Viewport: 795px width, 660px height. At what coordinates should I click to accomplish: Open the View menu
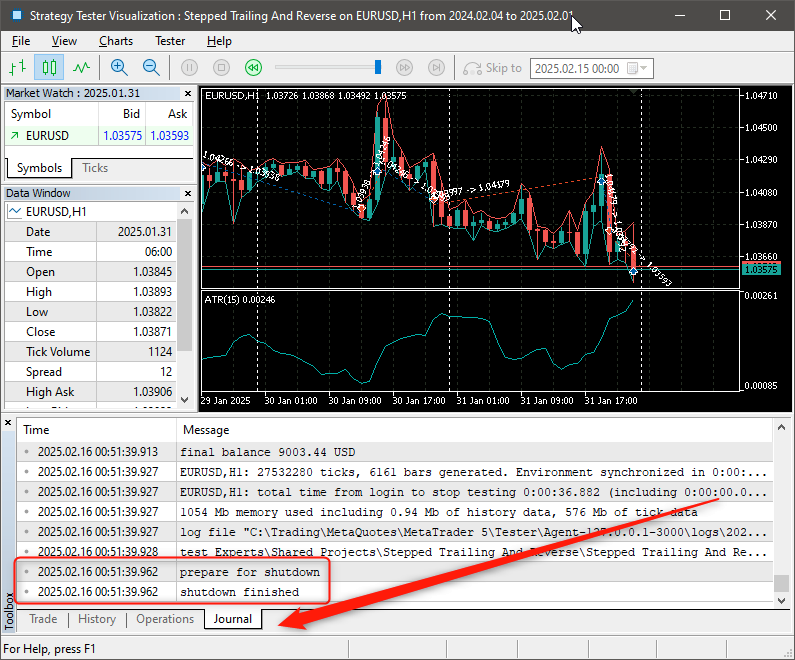pyautogui.click(x=64, y=41)
